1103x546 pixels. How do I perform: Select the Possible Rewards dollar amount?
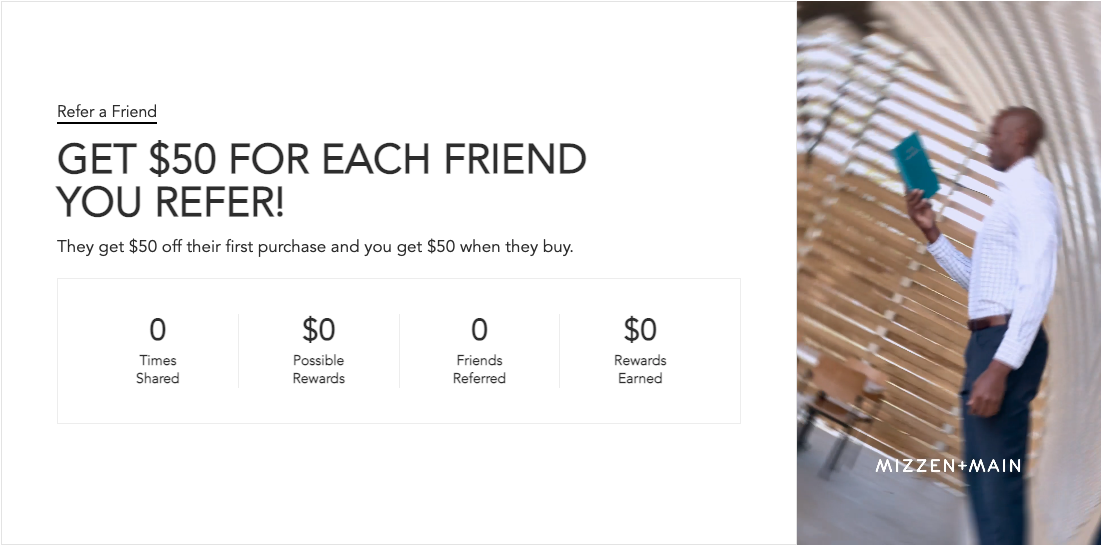[x=318, y=329]
